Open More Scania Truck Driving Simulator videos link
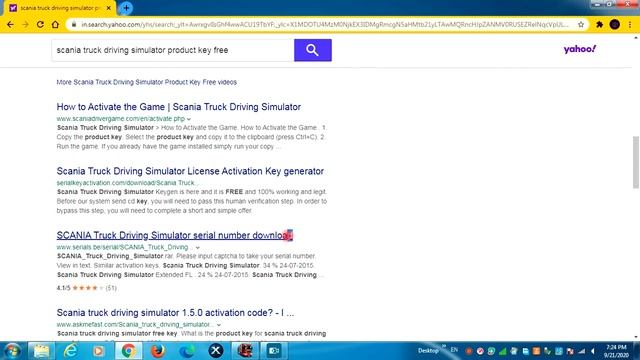Viewport: 640px width, 360px height. pyautogui.click(x=147, y=82)
